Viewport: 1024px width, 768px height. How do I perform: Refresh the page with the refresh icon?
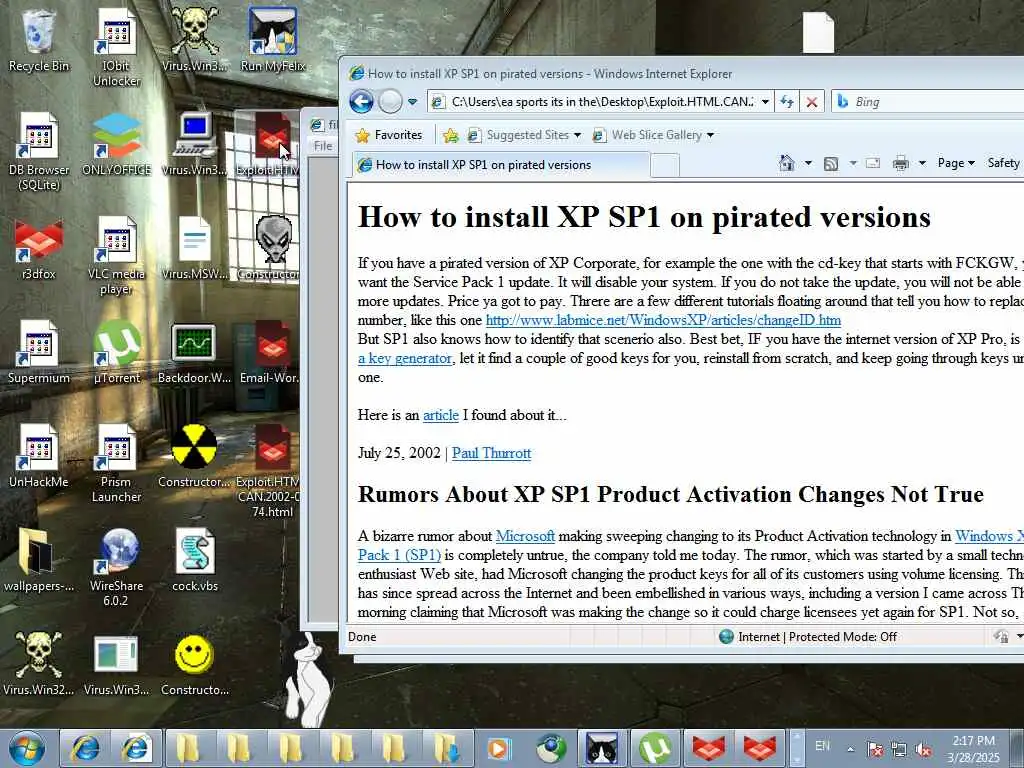(787, 102)
